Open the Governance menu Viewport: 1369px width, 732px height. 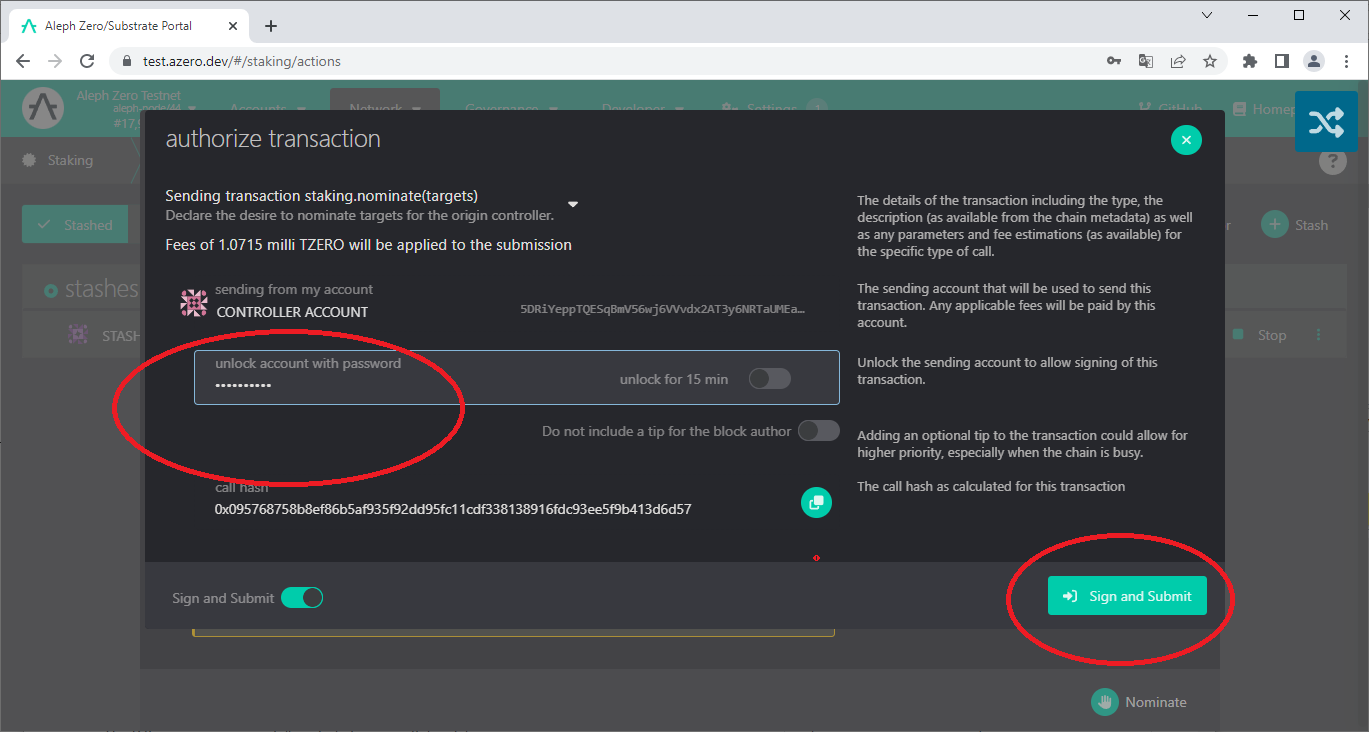click(512, 108)
